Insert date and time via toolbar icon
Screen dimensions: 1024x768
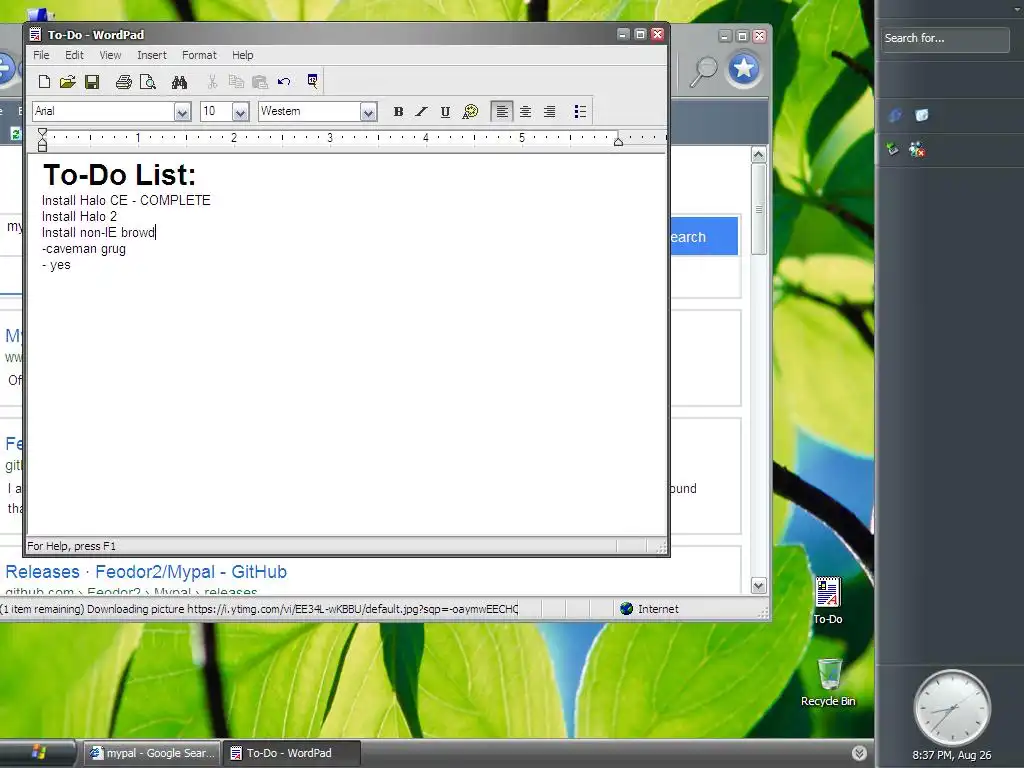(312, 81)
